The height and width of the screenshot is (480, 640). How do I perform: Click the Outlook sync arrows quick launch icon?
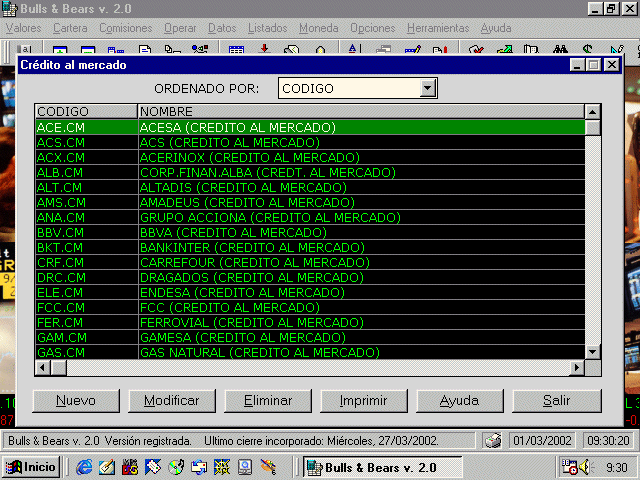click(199, 467)
